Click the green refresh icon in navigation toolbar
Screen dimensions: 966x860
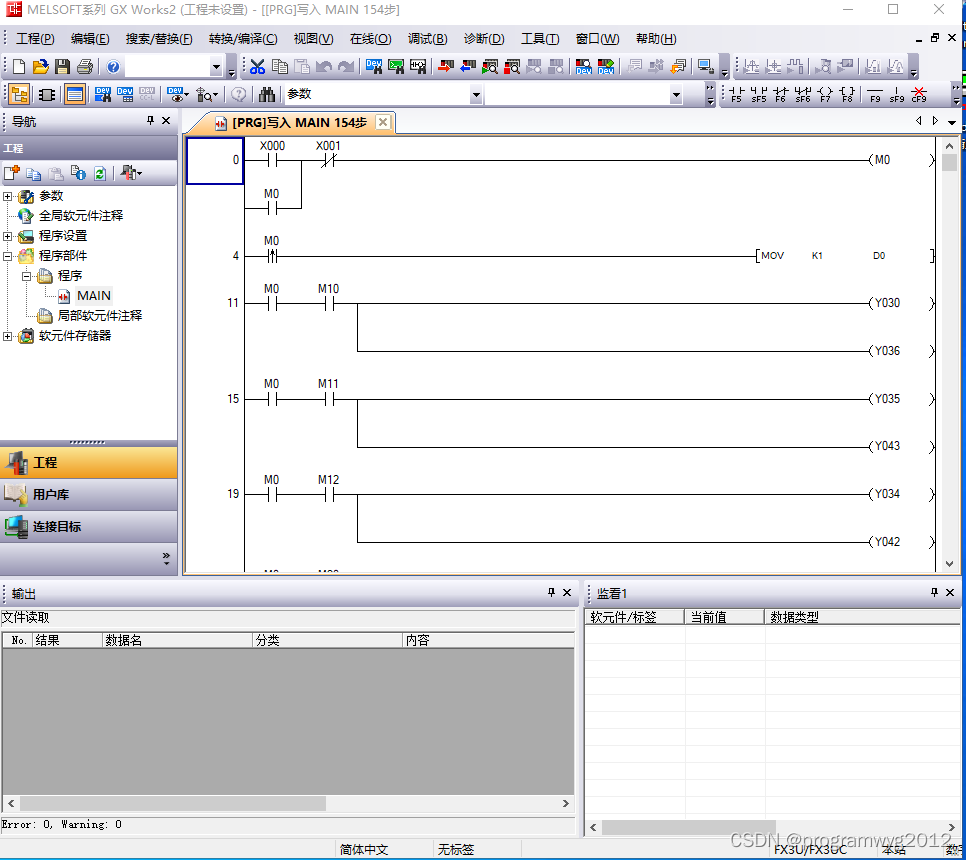tap(100, 174)
